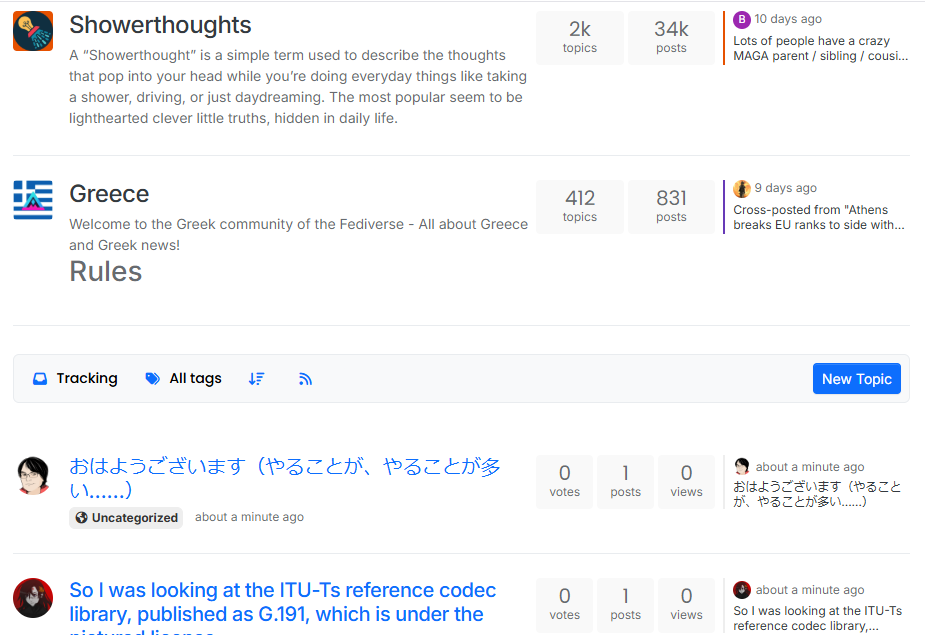Image resolution: width=925 pixels, height=635 pixels.
Task: Click the globe icon on the Uncategorized badge
Action: tap(81, 517)
